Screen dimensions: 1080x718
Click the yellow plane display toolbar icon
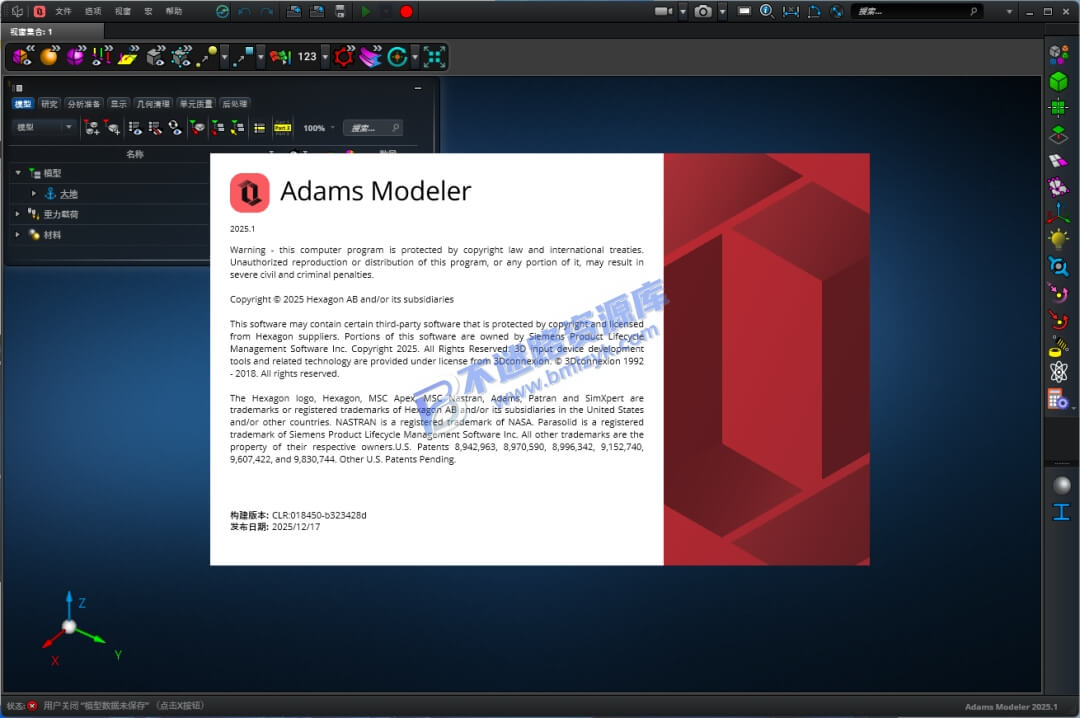(128, 56)
